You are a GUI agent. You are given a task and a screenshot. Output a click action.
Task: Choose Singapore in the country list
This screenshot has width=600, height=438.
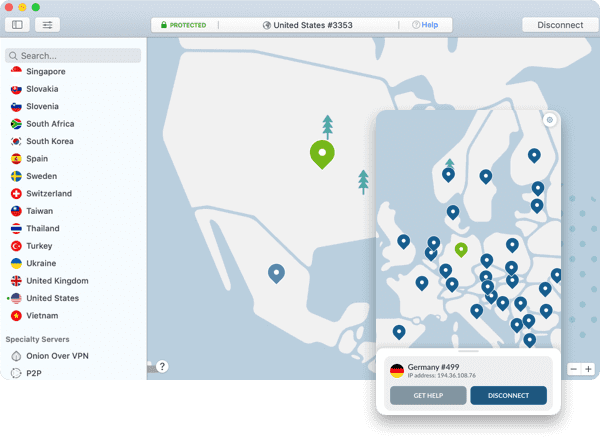coord(46,72)
